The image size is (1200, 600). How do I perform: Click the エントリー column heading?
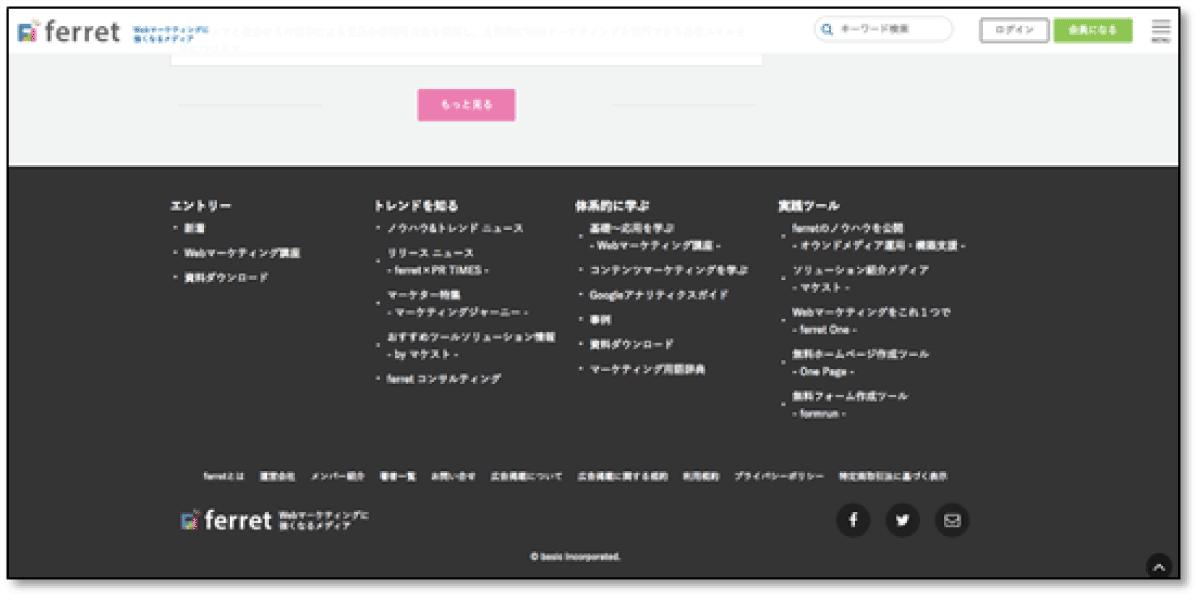click(x=201, y=206)
